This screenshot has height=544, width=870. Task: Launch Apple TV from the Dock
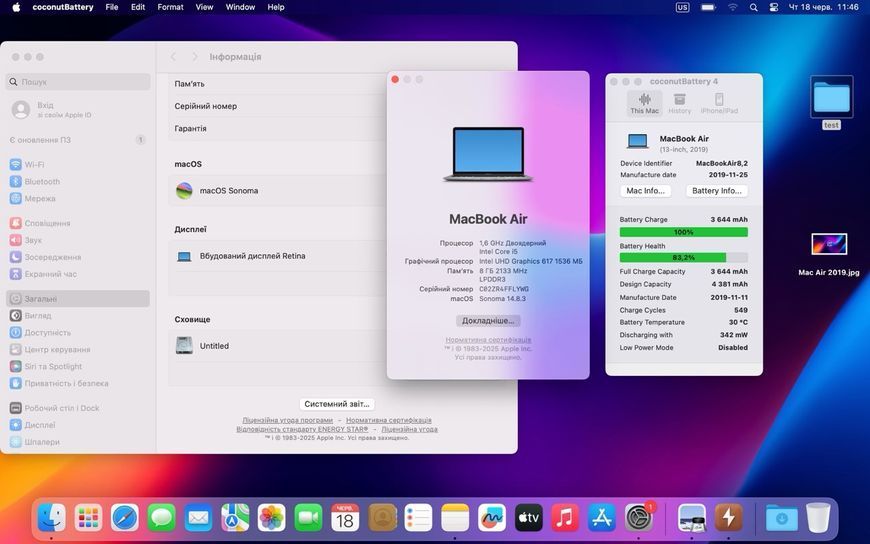point(528,518)
